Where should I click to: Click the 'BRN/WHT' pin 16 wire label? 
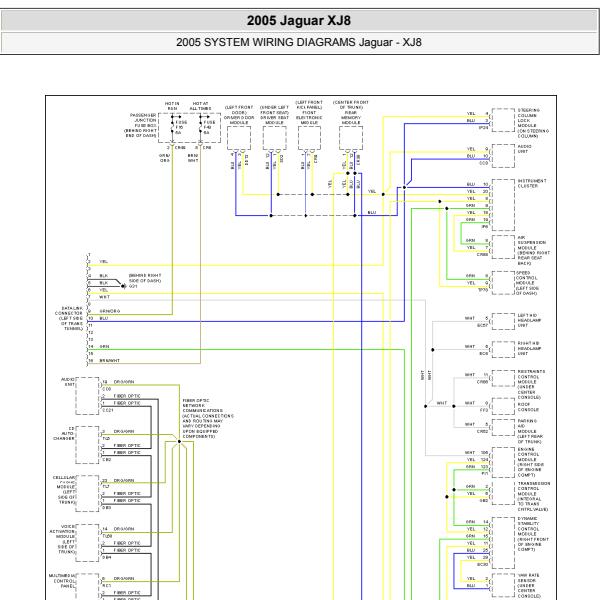pos(109,360)
